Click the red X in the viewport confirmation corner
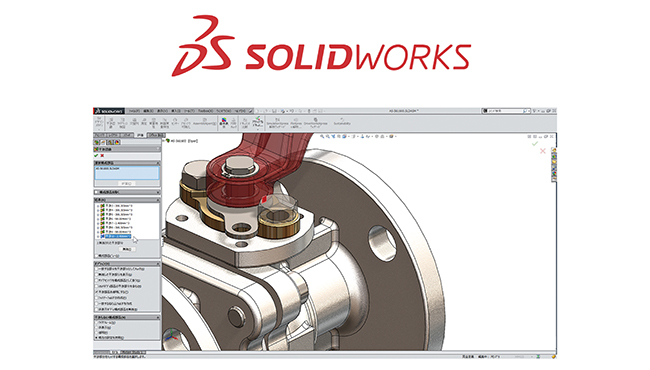Screen dimensions: 650x370 tap(543, 151)
